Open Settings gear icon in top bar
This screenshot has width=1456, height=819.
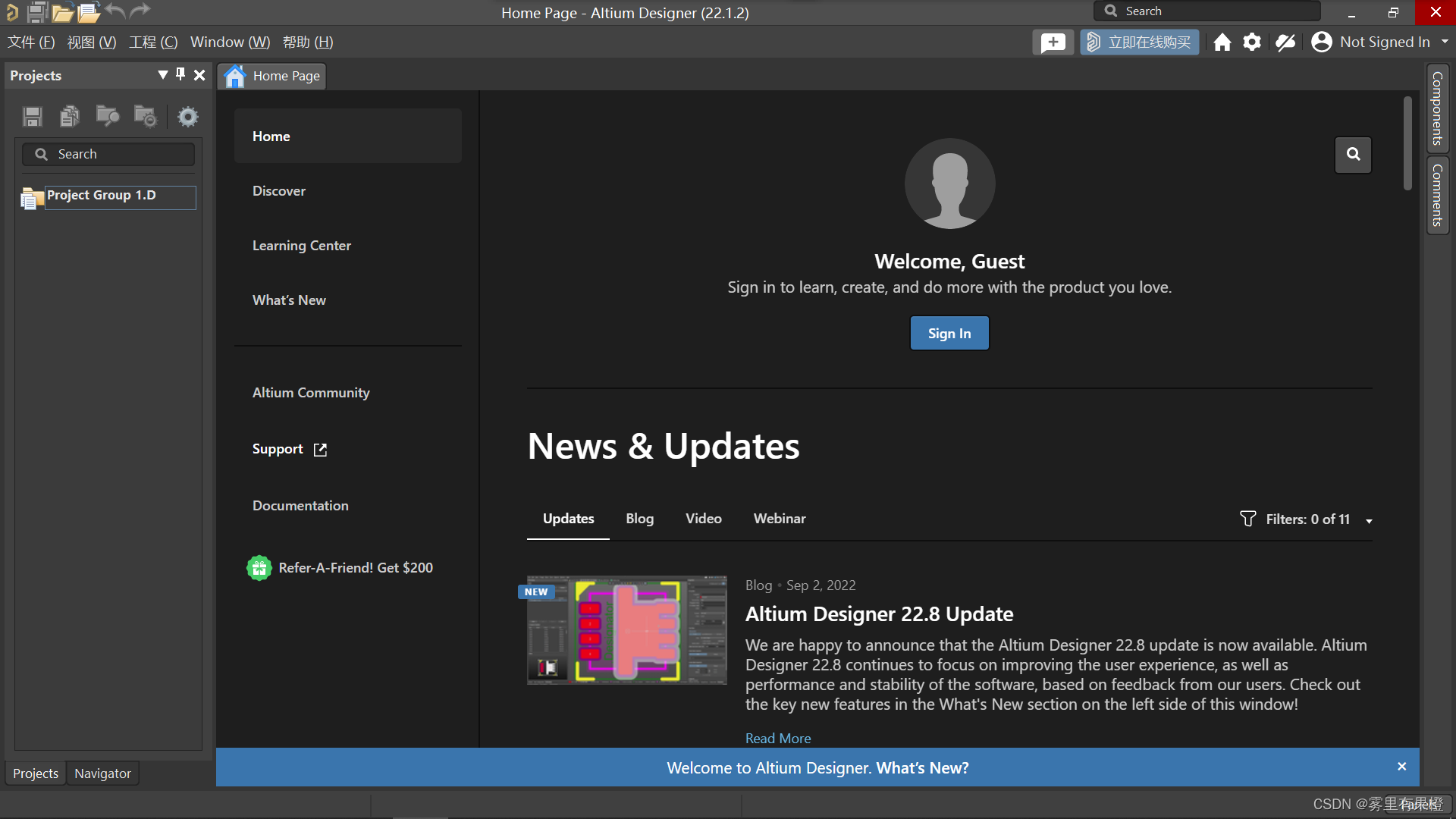click(1252, 42)
